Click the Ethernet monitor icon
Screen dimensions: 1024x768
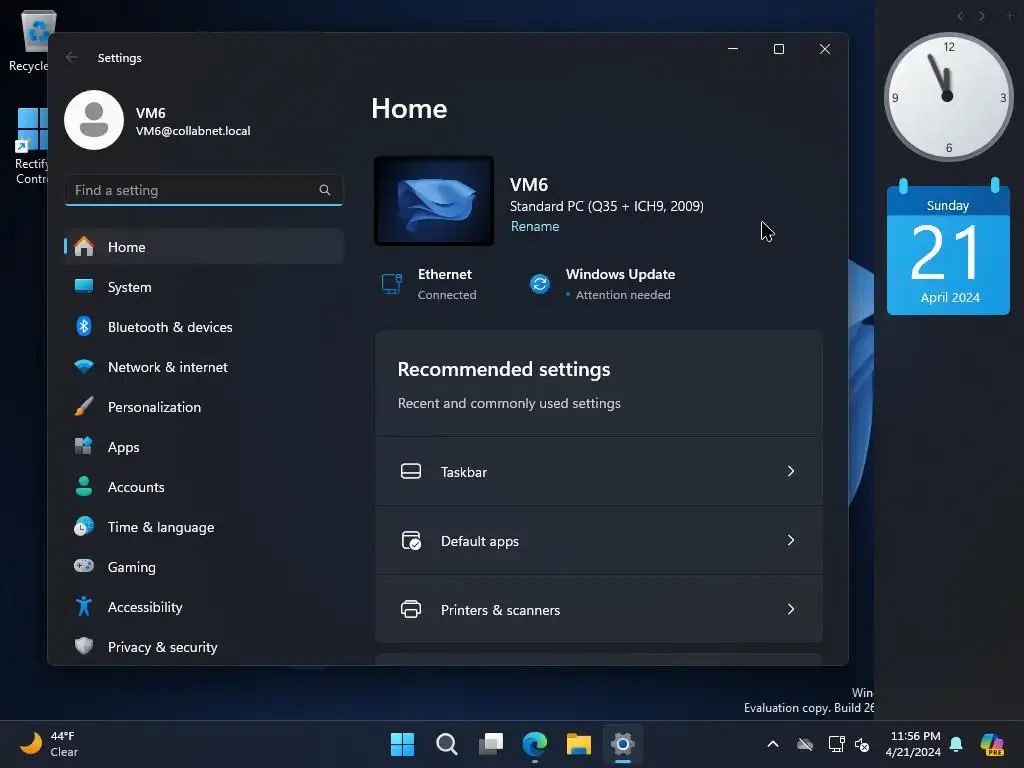coord(392,284)
